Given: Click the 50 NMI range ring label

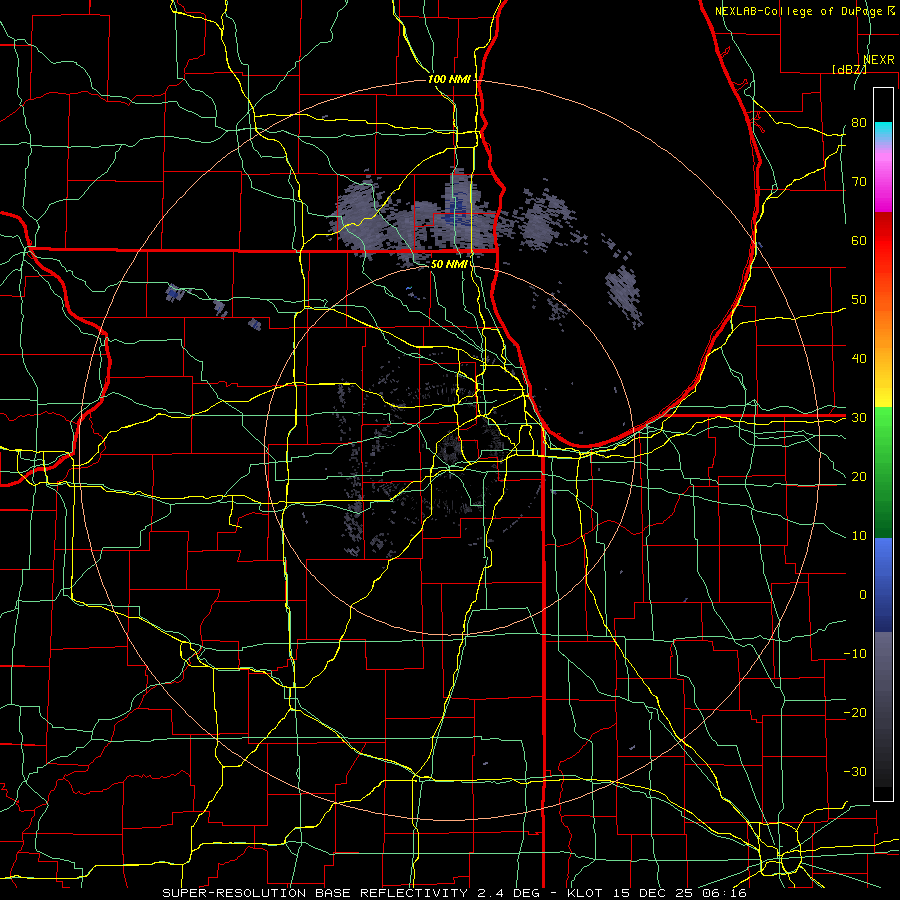Looking at the screenshot, I should coord(449,264).
